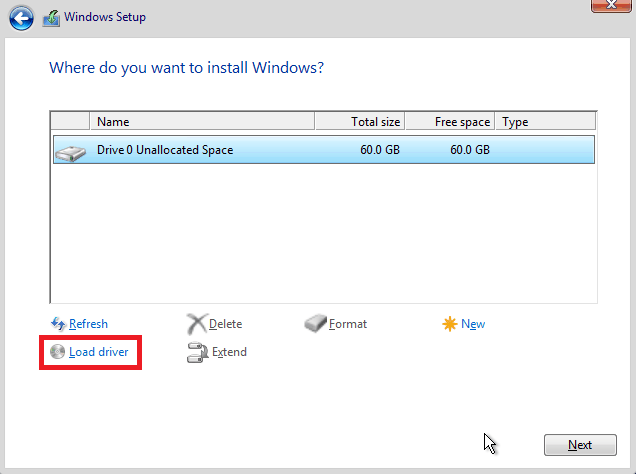This screenshot has width=636, height=474.
Task: Click the Windows Setup title icon
Action: pyautogui.click(x=51, y=18)
